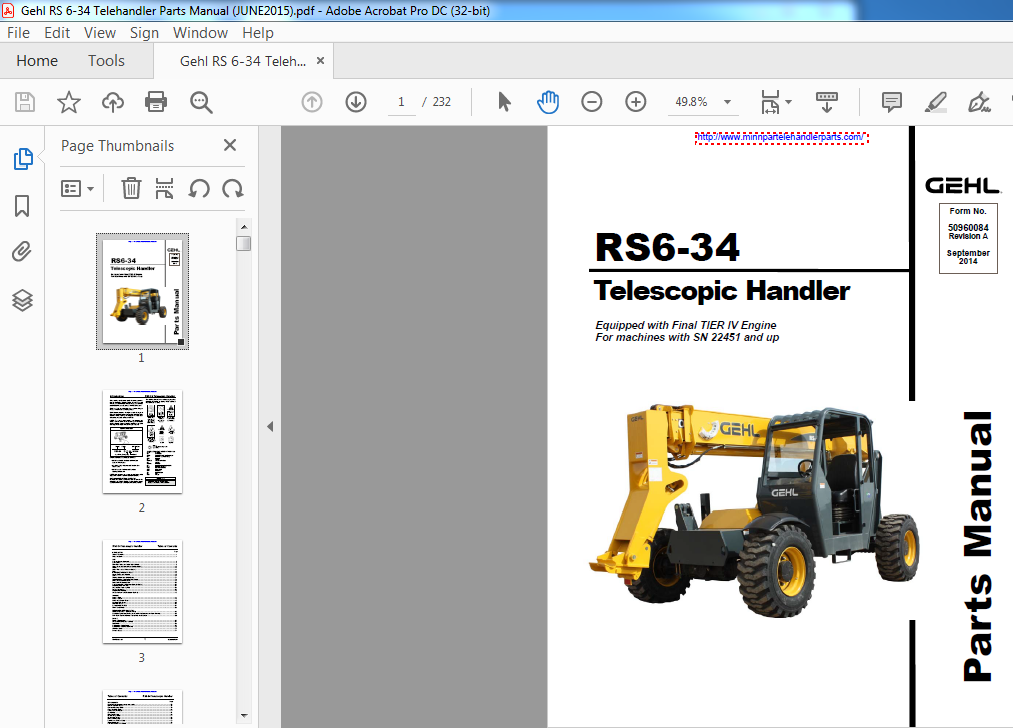Click the total page count 232
The image size is (1013, 728).
[441, 102]
